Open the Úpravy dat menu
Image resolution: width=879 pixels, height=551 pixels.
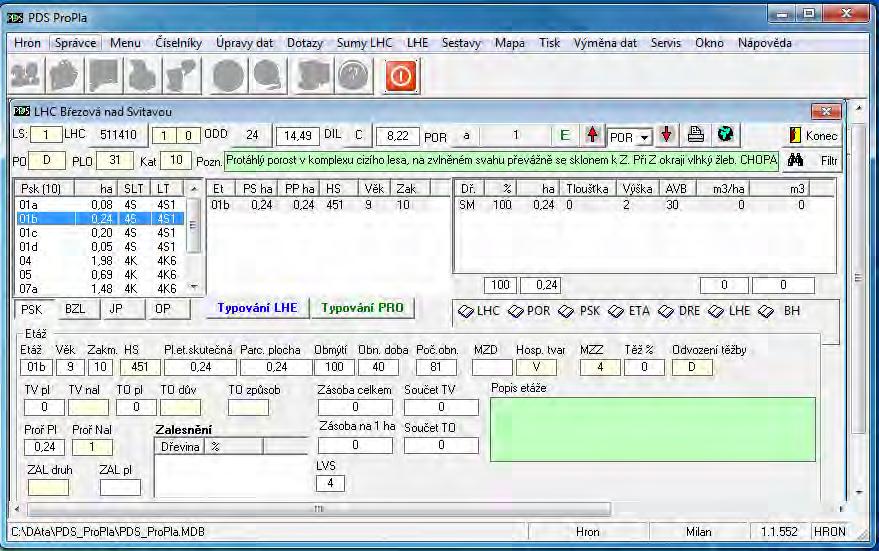coord(244,43)
